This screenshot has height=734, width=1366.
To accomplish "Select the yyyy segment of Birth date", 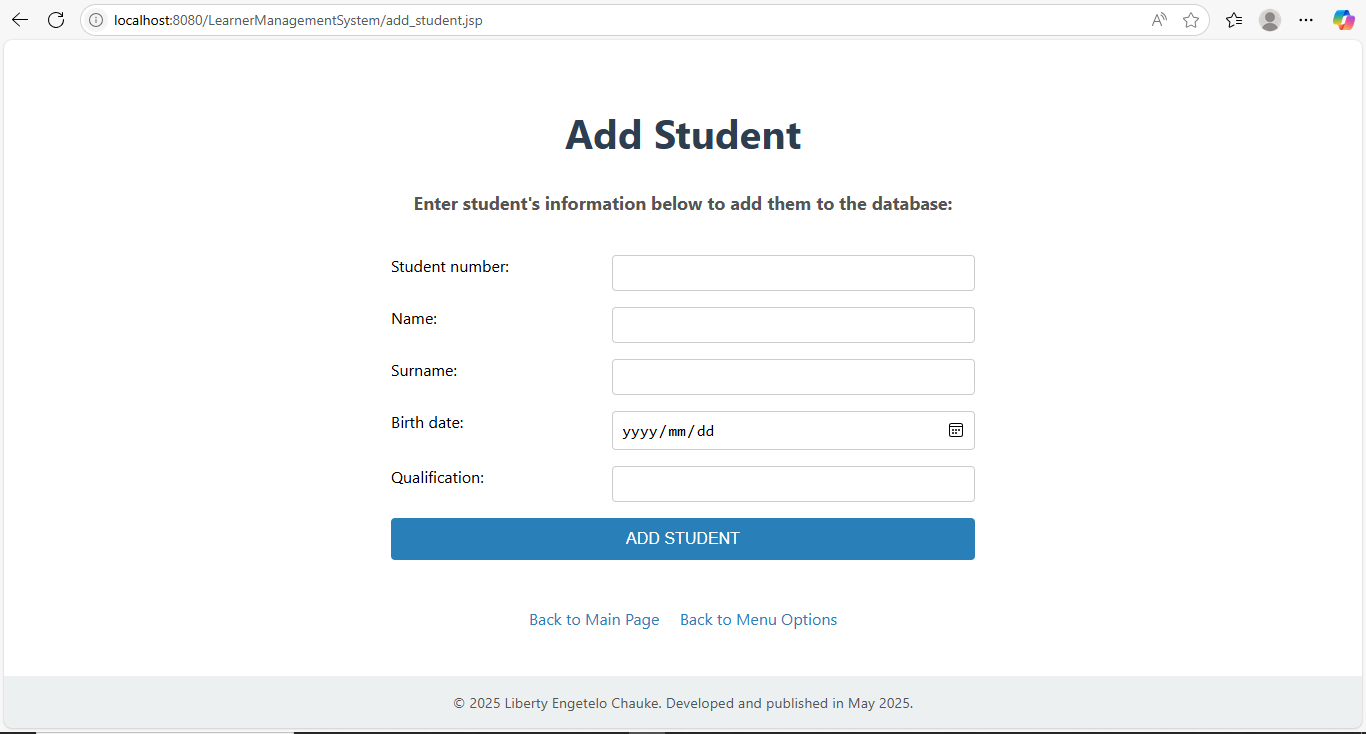I will click(639, 431).
